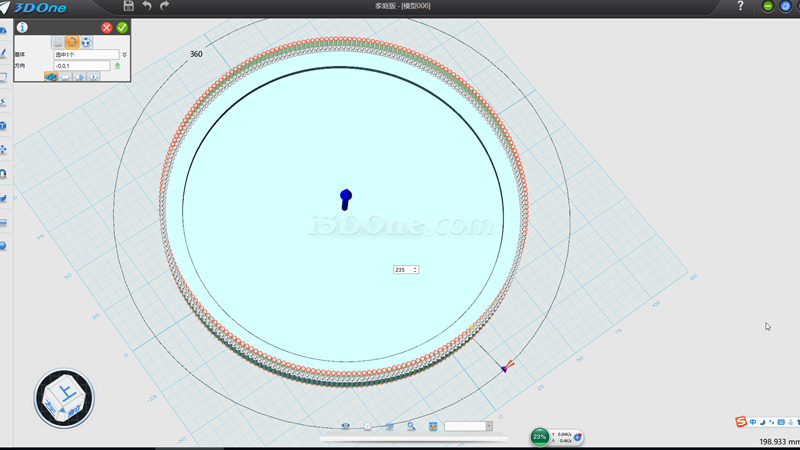Cancel operation with red X button
The height and width of the screenshot is (450, 800).
click(x=107, y=28)
